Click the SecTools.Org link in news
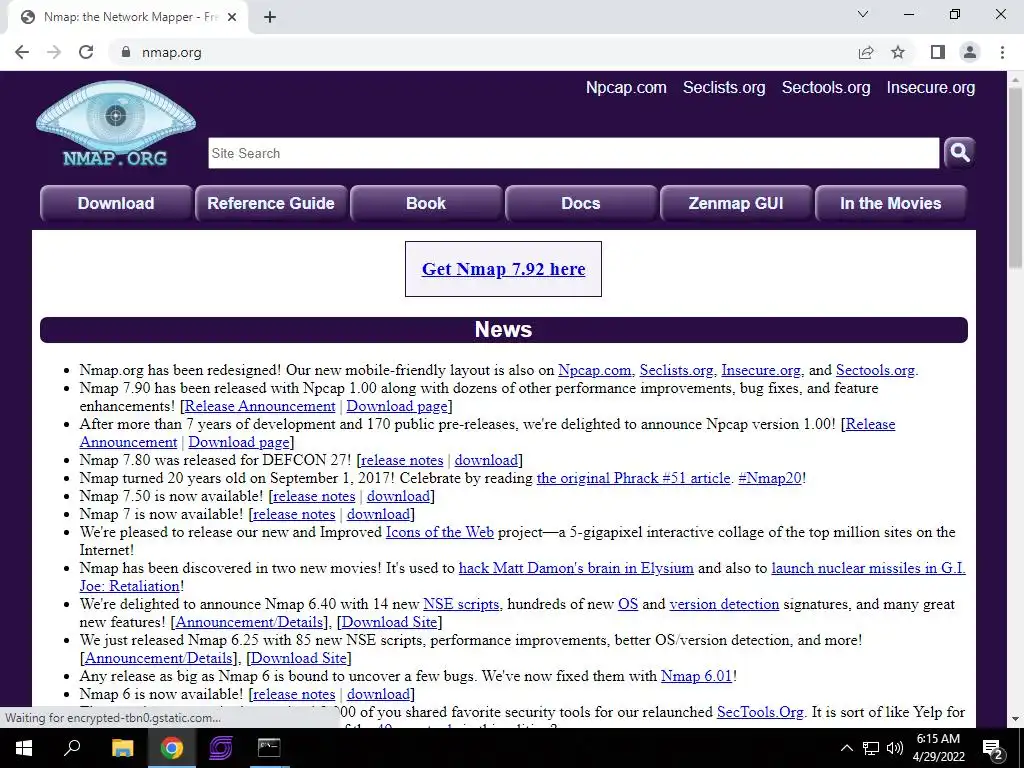This screenshot has height=768, width=1024. [760, 712]
